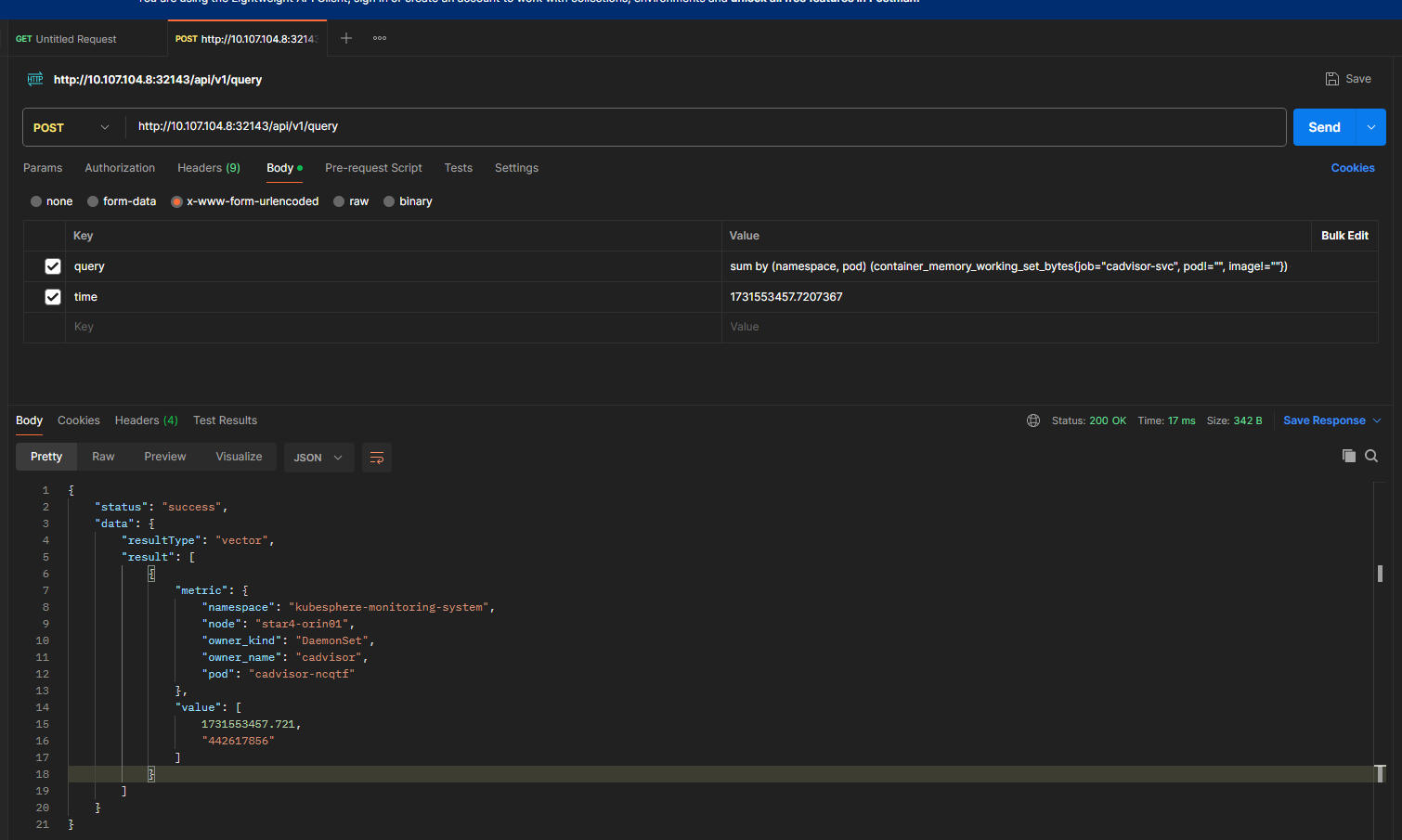Open the JSON format dropdown
Image resolution: width=1402 pixels, height=840 pixels.
point(318,458)
